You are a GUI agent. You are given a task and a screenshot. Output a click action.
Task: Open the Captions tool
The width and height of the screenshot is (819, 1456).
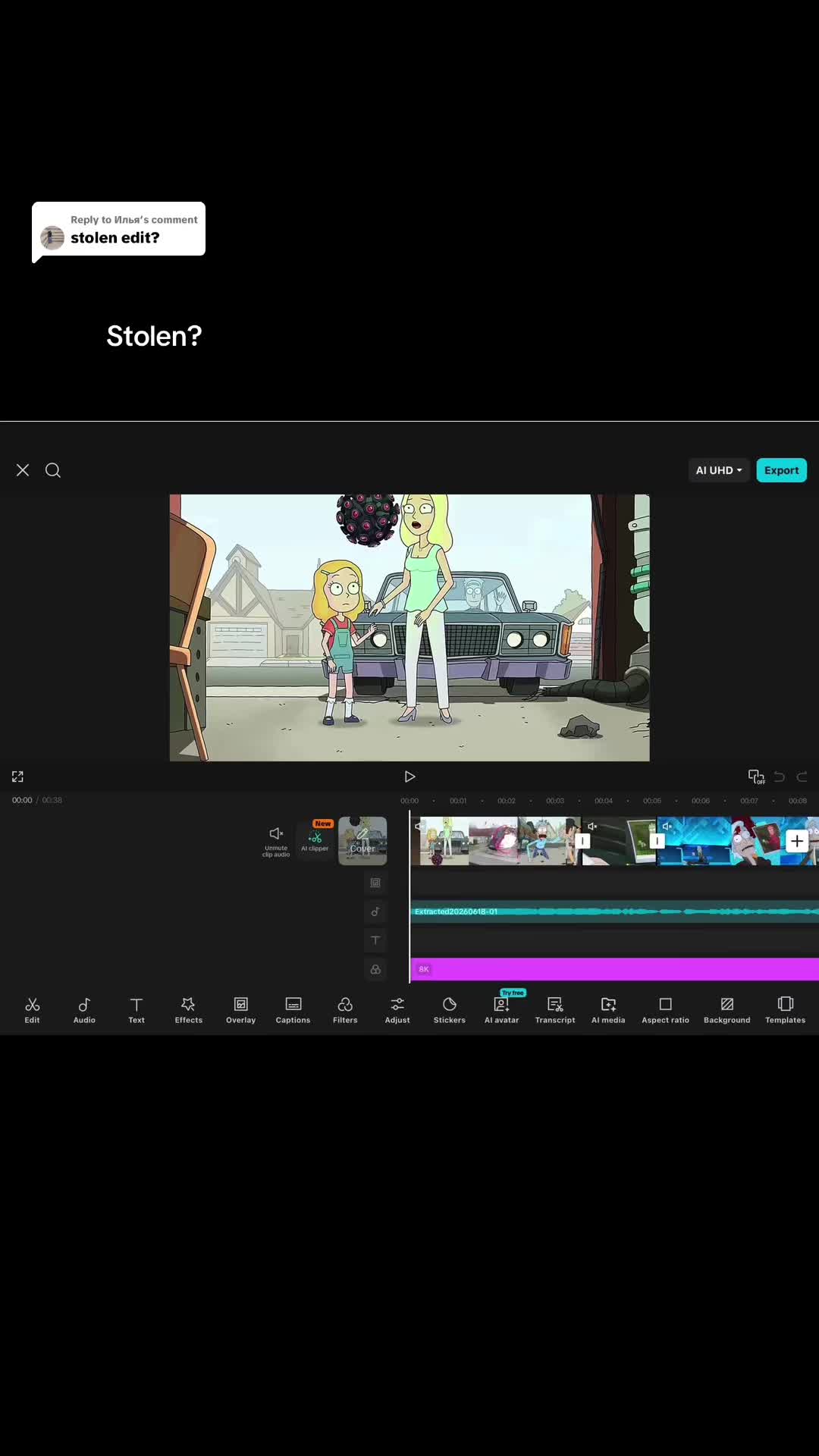tap(293, 1010)
